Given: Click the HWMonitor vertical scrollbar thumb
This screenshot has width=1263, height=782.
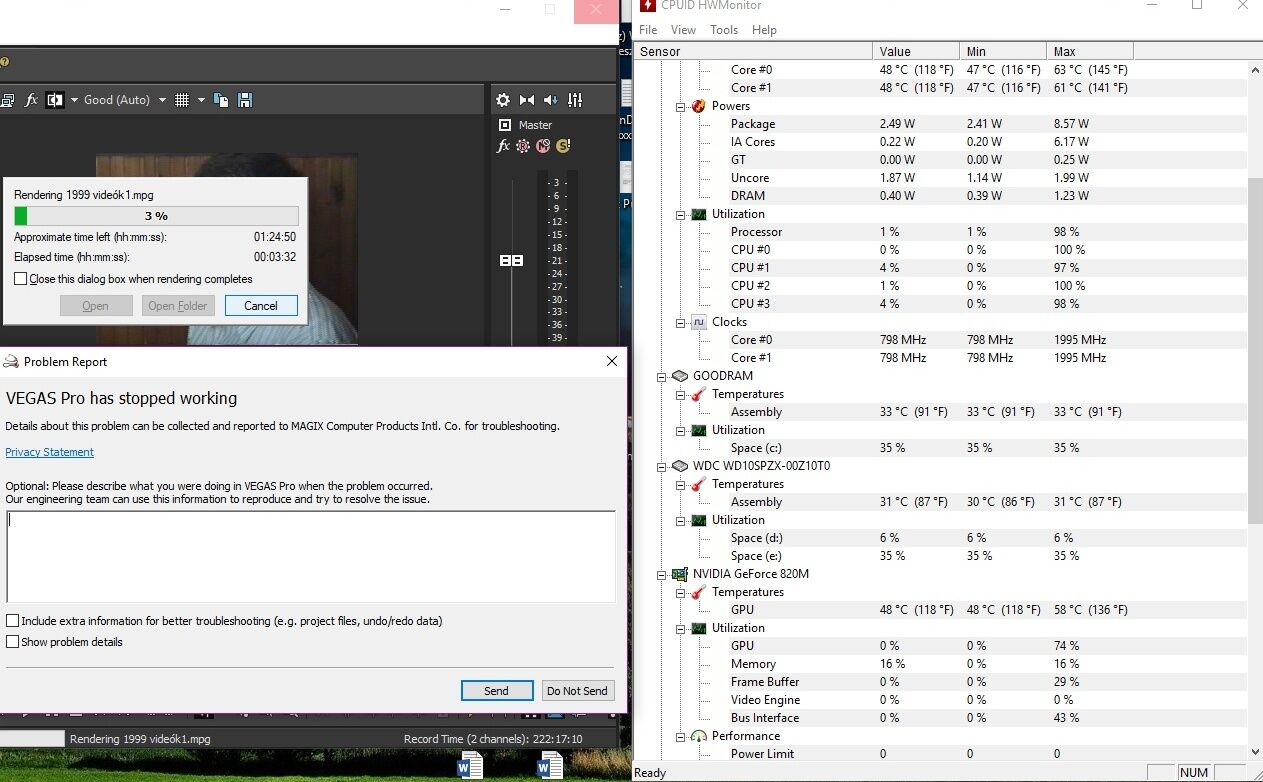Looking at the screenshot, I should click(x=1256, y=350).
